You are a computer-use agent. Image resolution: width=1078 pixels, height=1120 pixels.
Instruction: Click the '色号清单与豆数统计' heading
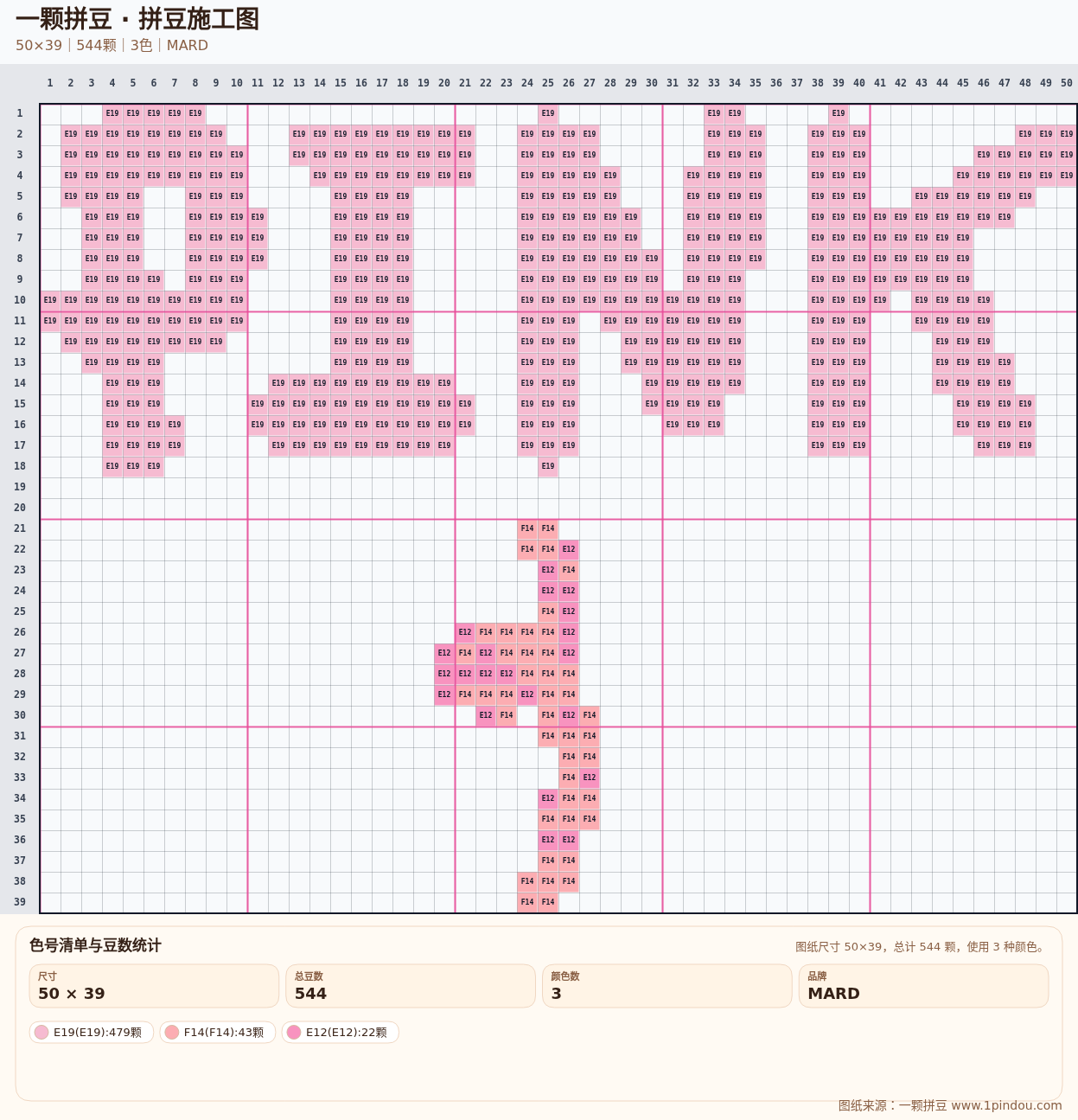pos(95,945)
